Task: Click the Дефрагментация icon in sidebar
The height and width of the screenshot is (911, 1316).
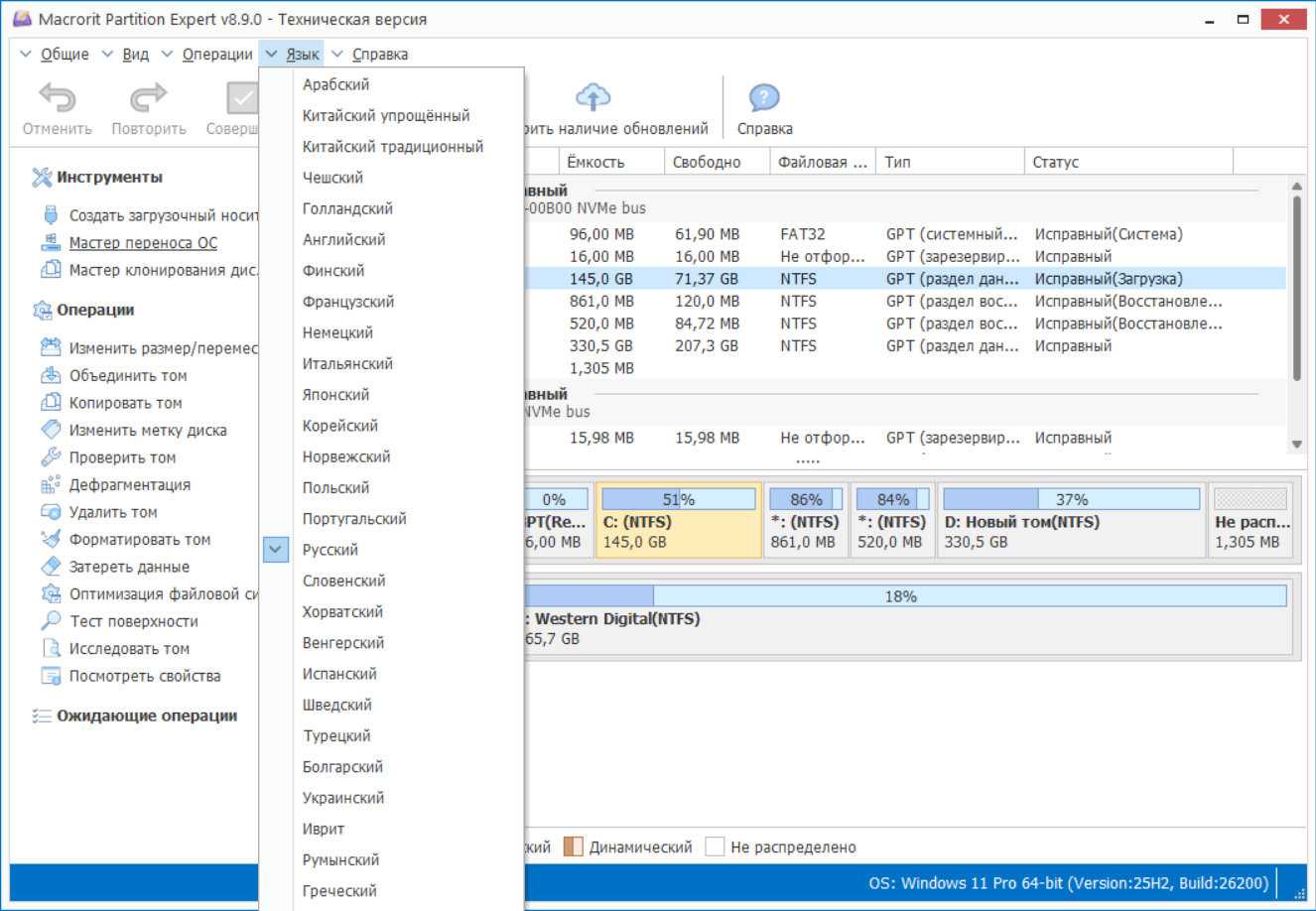Action: point(51,484)
